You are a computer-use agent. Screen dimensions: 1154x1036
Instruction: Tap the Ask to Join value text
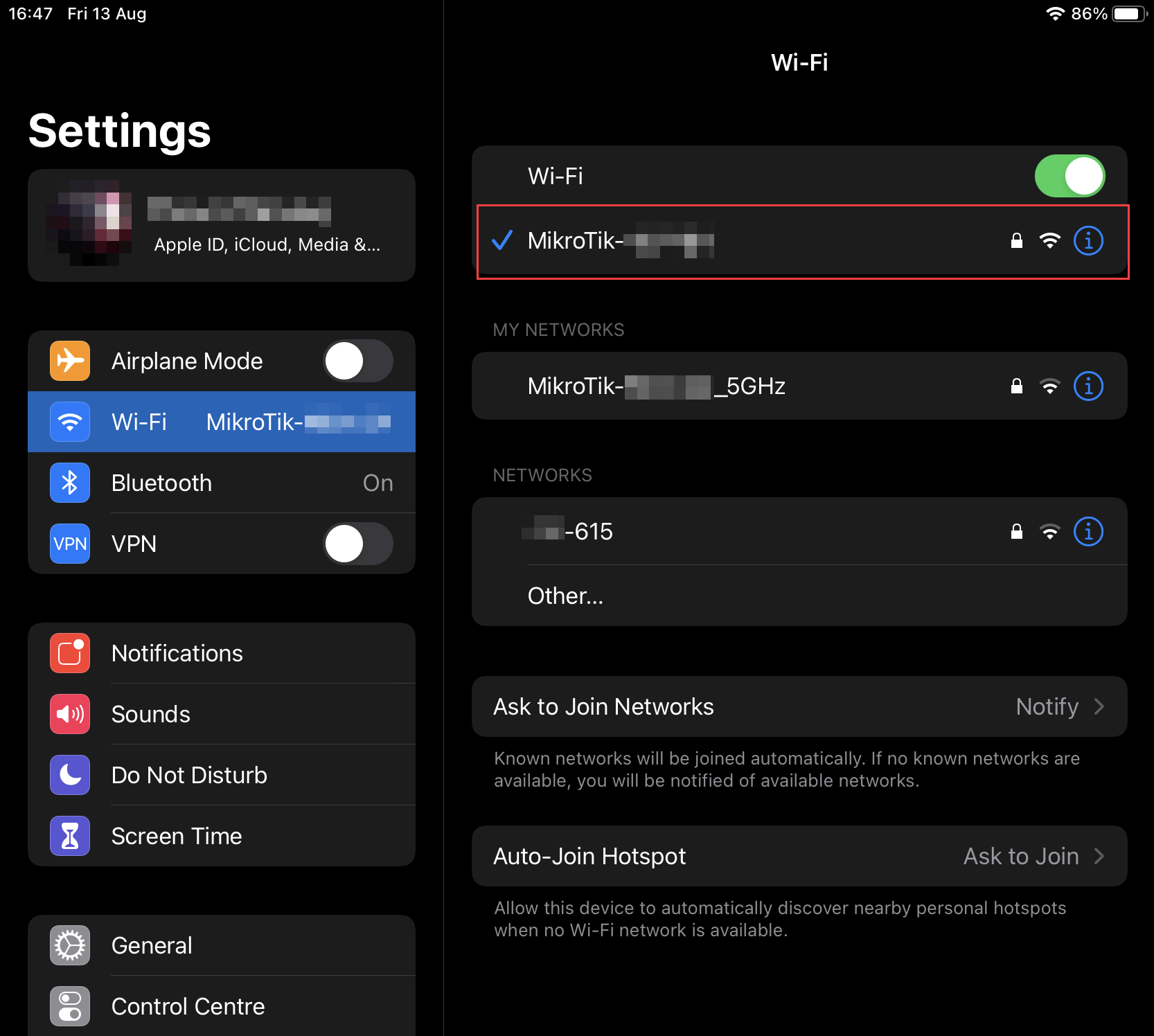pos(1021,856)
